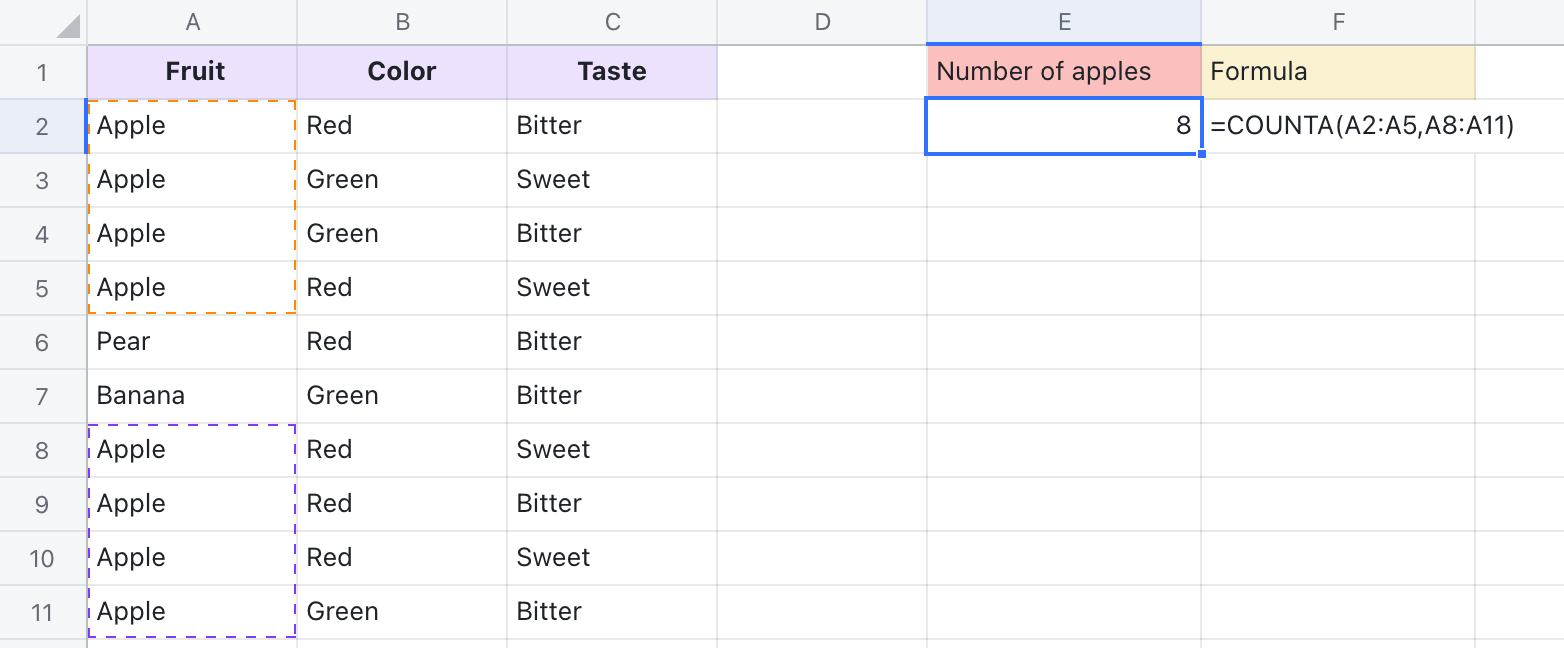
Task: Select the cell showing value 8
Action: tap(1063, 125)
